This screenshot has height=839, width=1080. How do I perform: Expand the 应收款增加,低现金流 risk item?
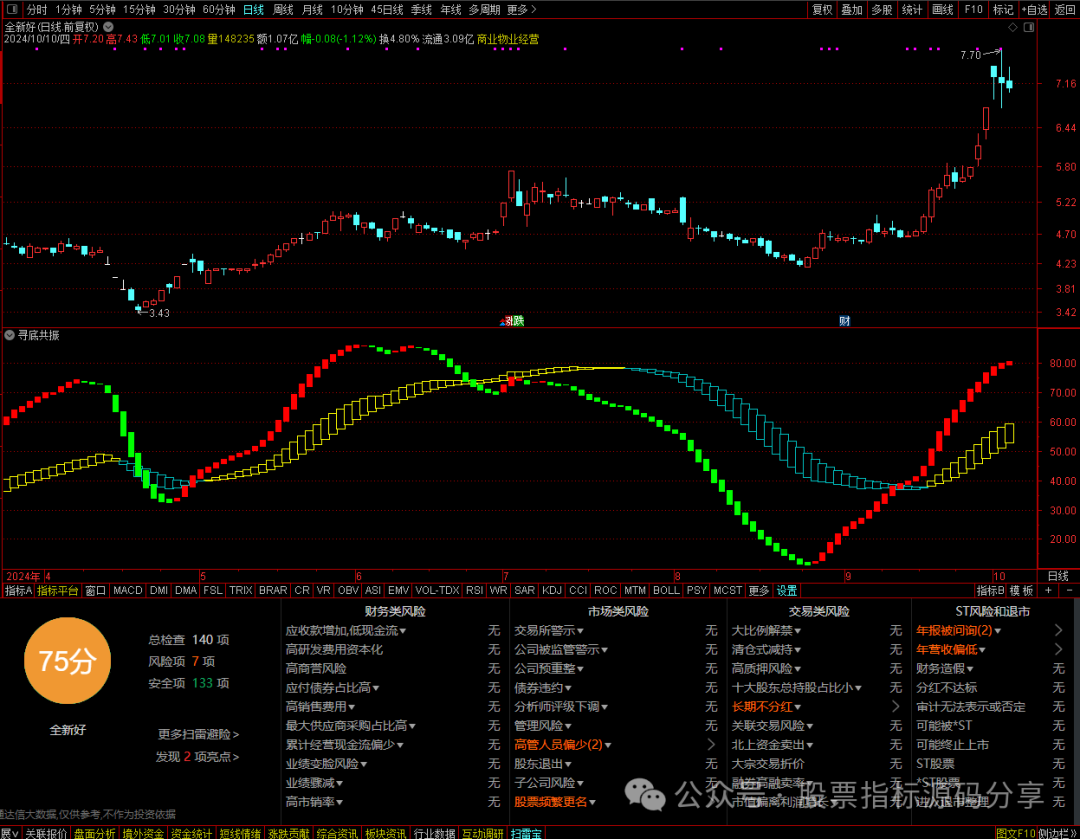tap(346, 630)
